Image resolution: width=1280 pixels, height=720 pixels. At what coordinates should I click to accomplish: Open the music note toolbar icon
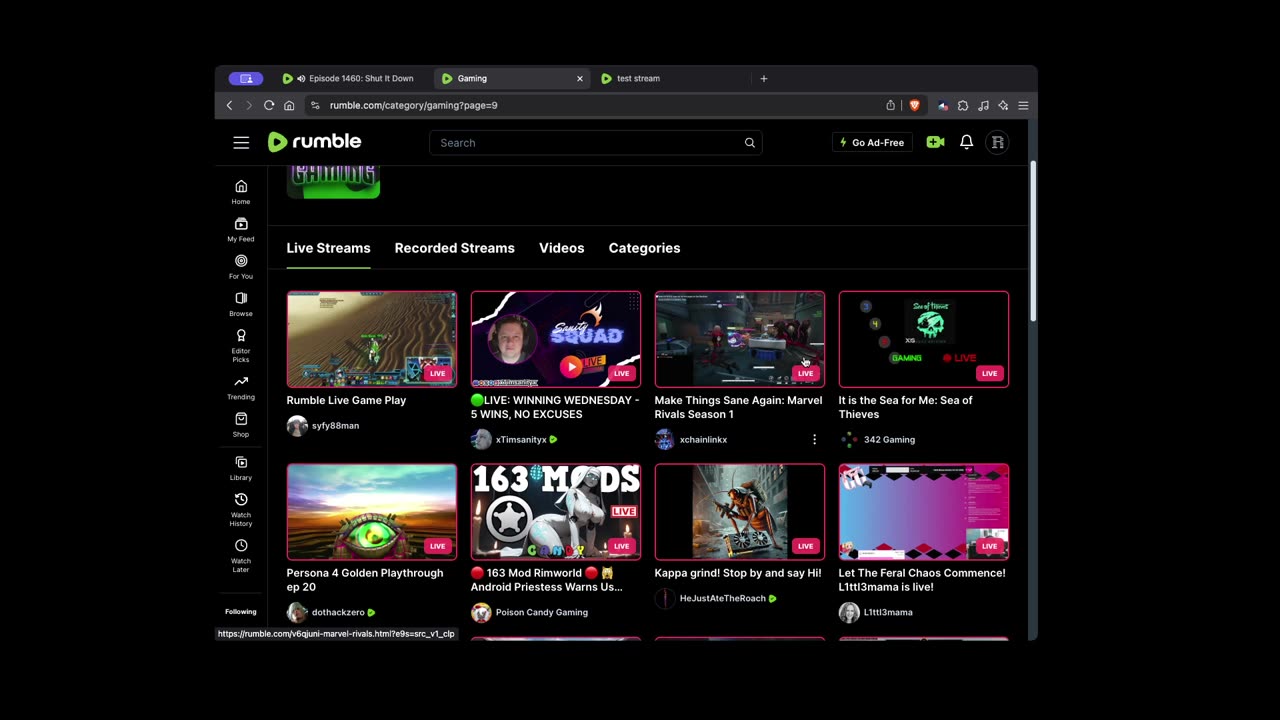983,105
